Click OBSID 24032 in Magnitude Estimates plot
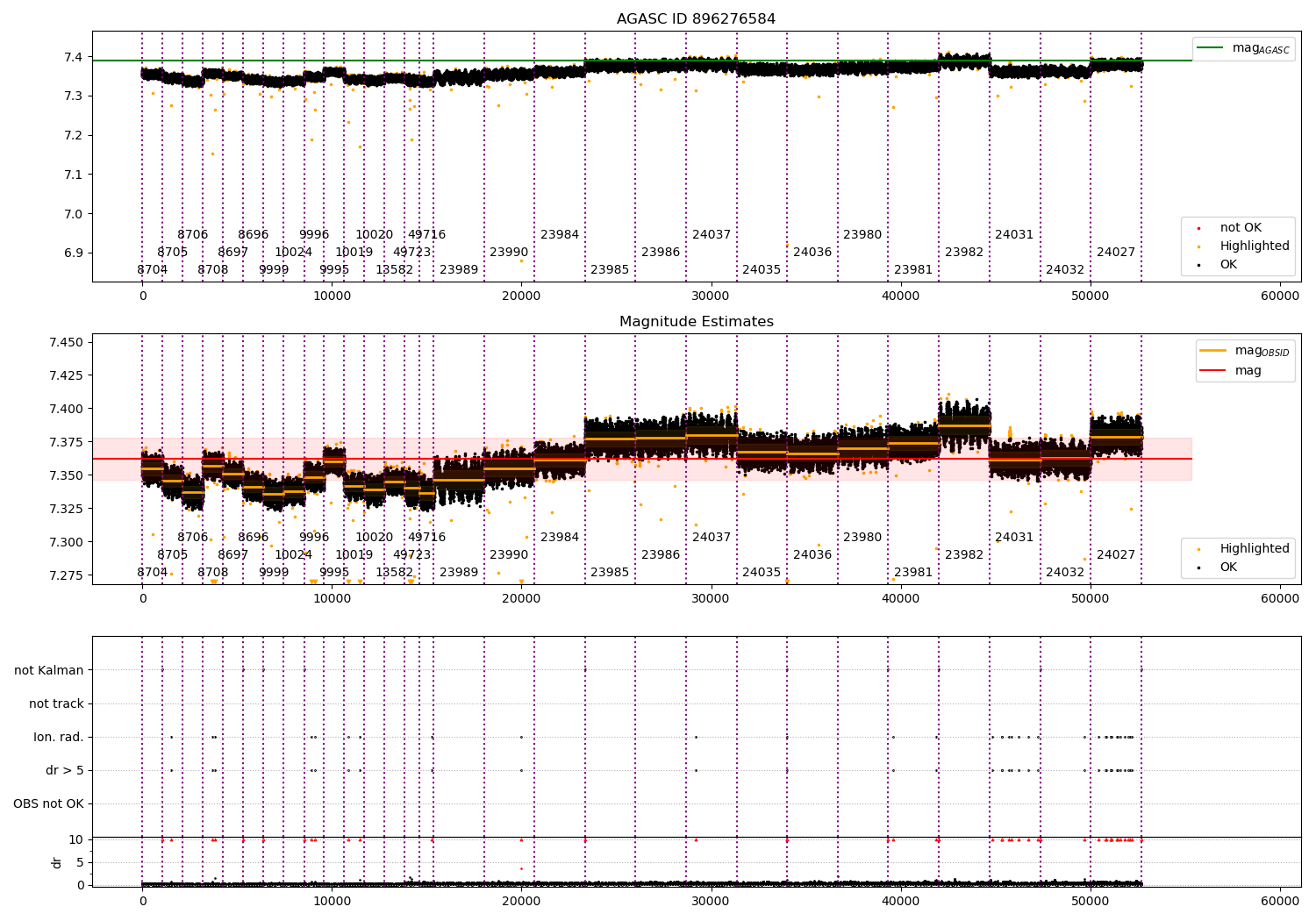 pos(1065,573)
